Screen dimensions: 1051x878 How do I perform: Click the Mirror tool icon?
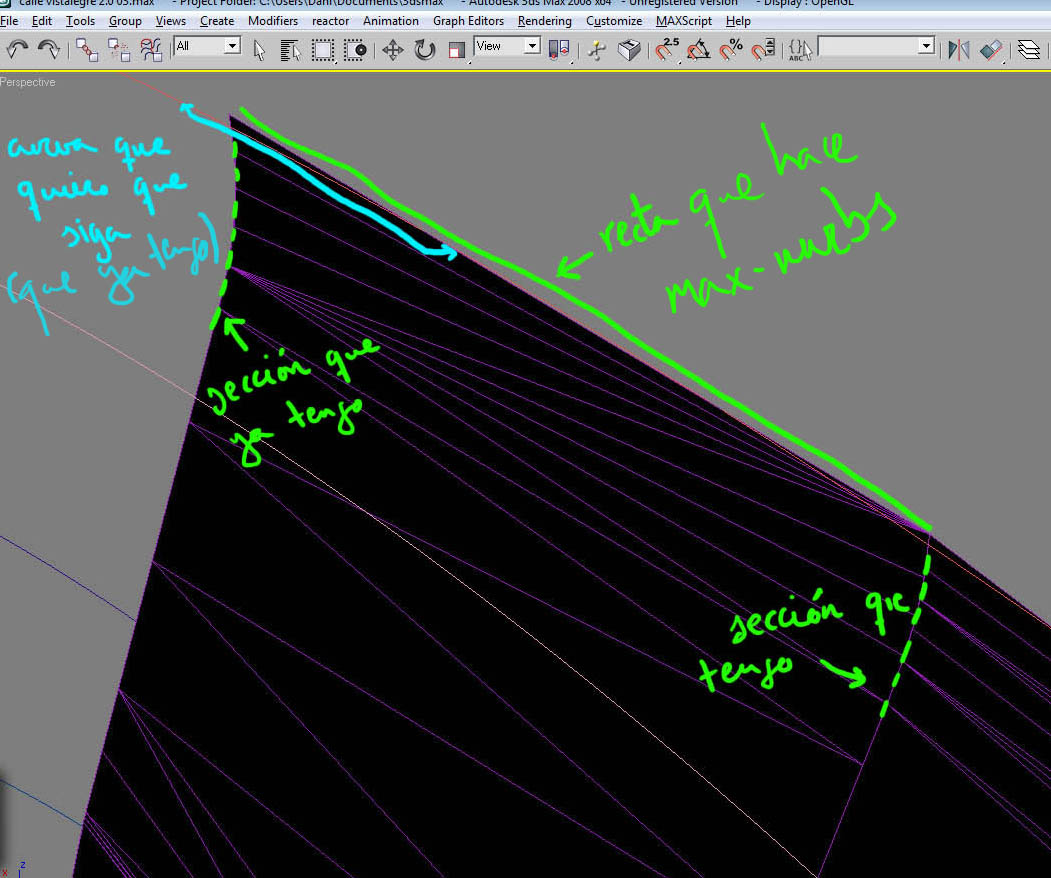[959, 50]
